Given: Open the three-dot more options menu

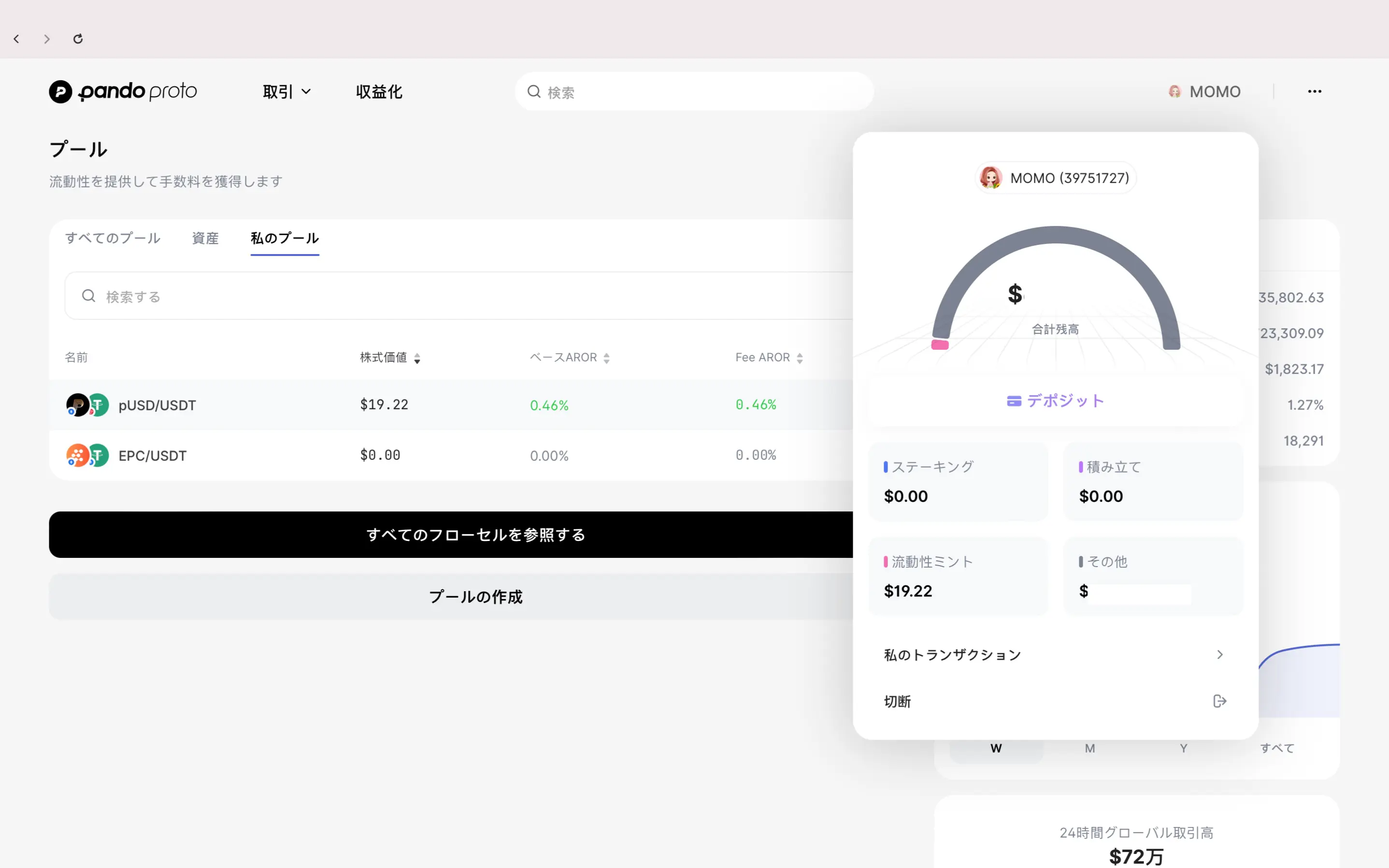Looking at the screenshot, I should coord(1314,92).
